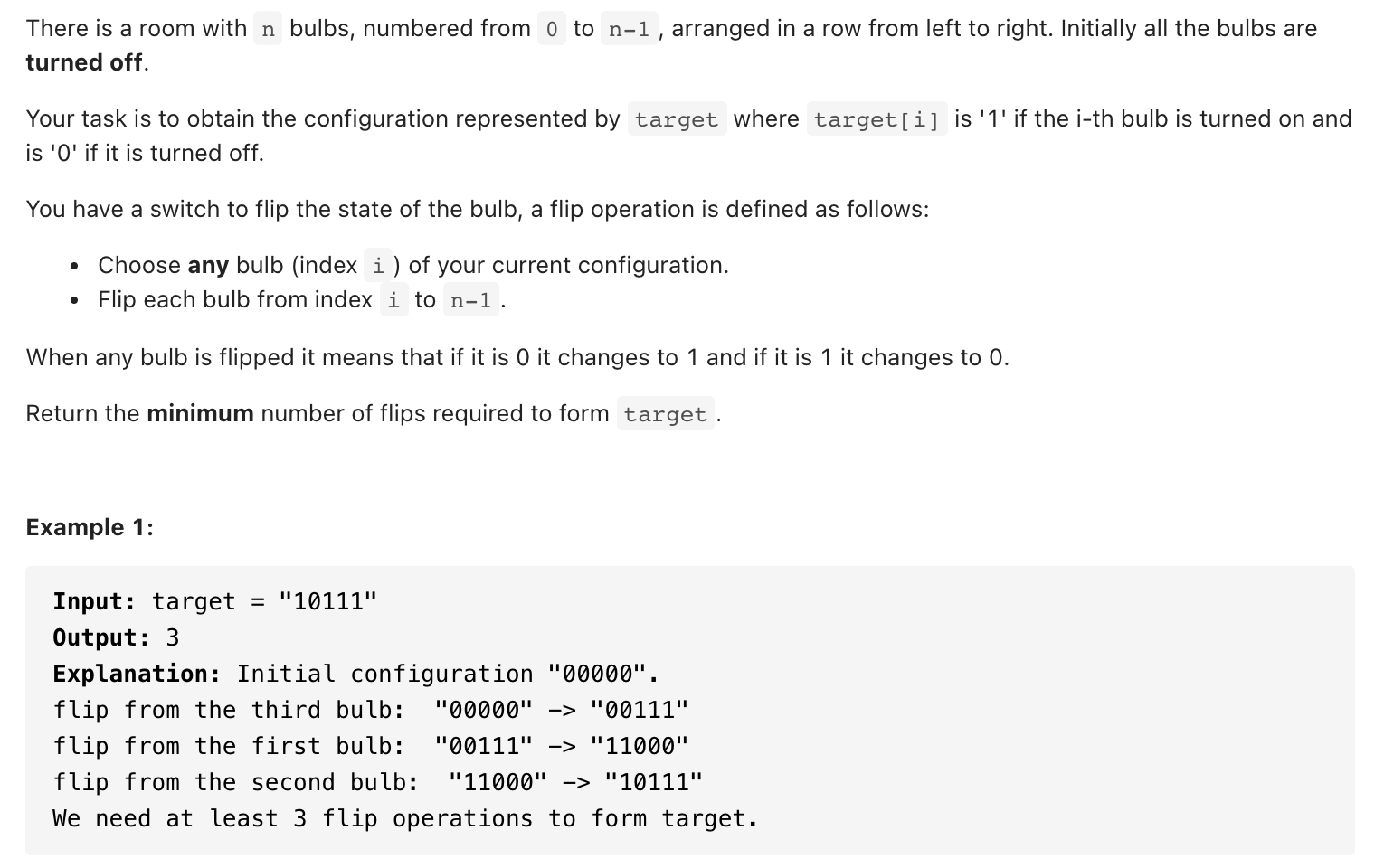Click 'n-1' code in the second bullet
Screen dimensions: 1384x868
pos(470,300)
